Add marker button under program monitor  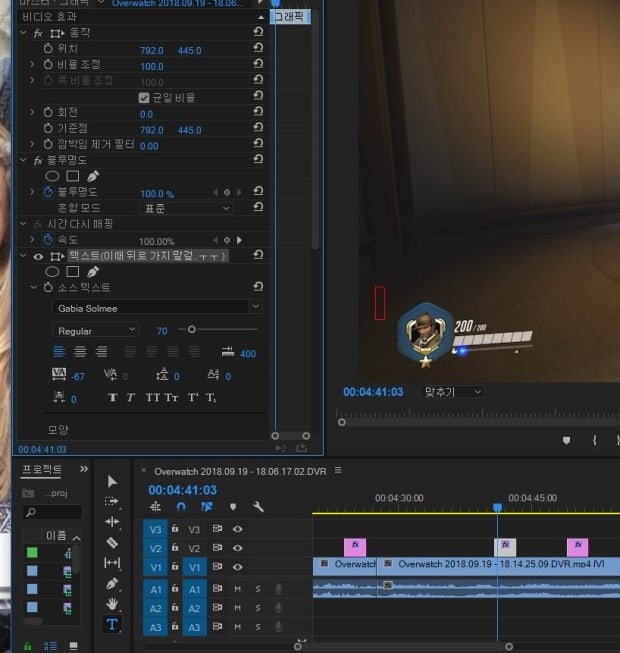pos(566,440)
